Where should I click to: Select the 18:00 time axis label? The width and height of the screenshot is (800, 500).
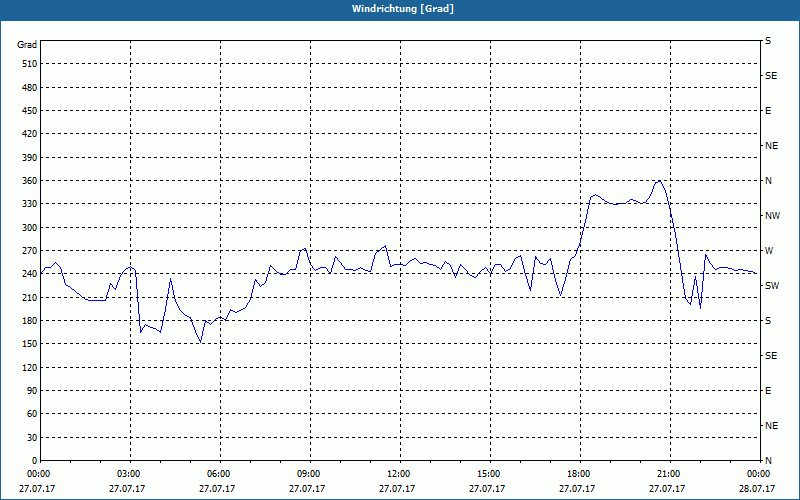[x=580, y=474]
